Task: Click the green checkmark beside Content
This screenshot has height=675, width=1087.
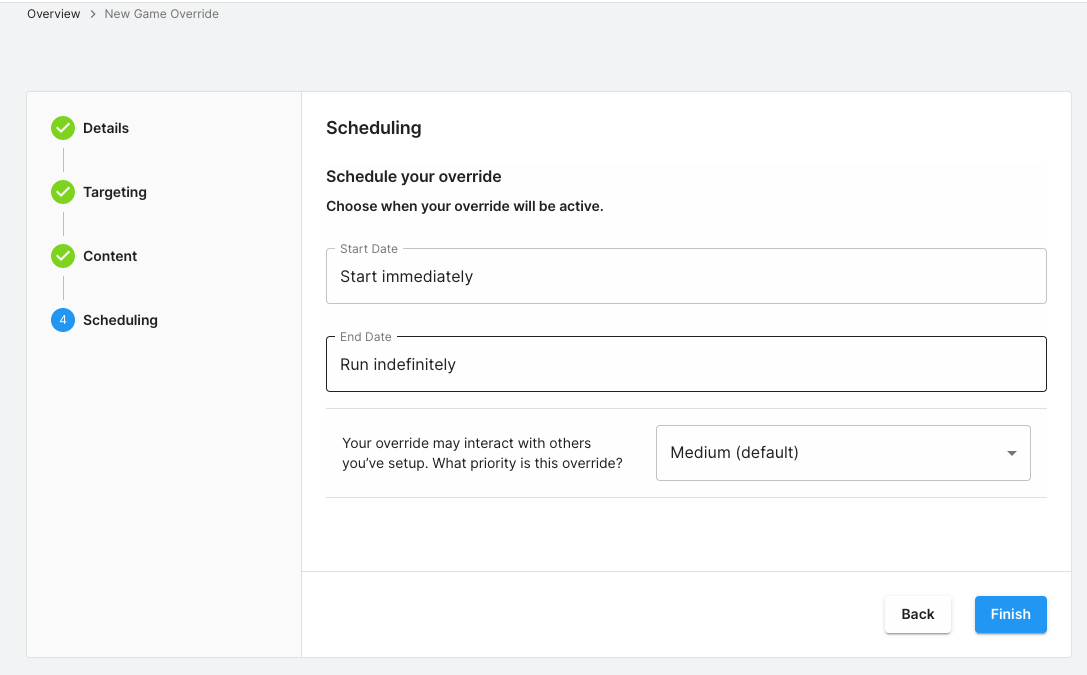Action: click(63, 256)
